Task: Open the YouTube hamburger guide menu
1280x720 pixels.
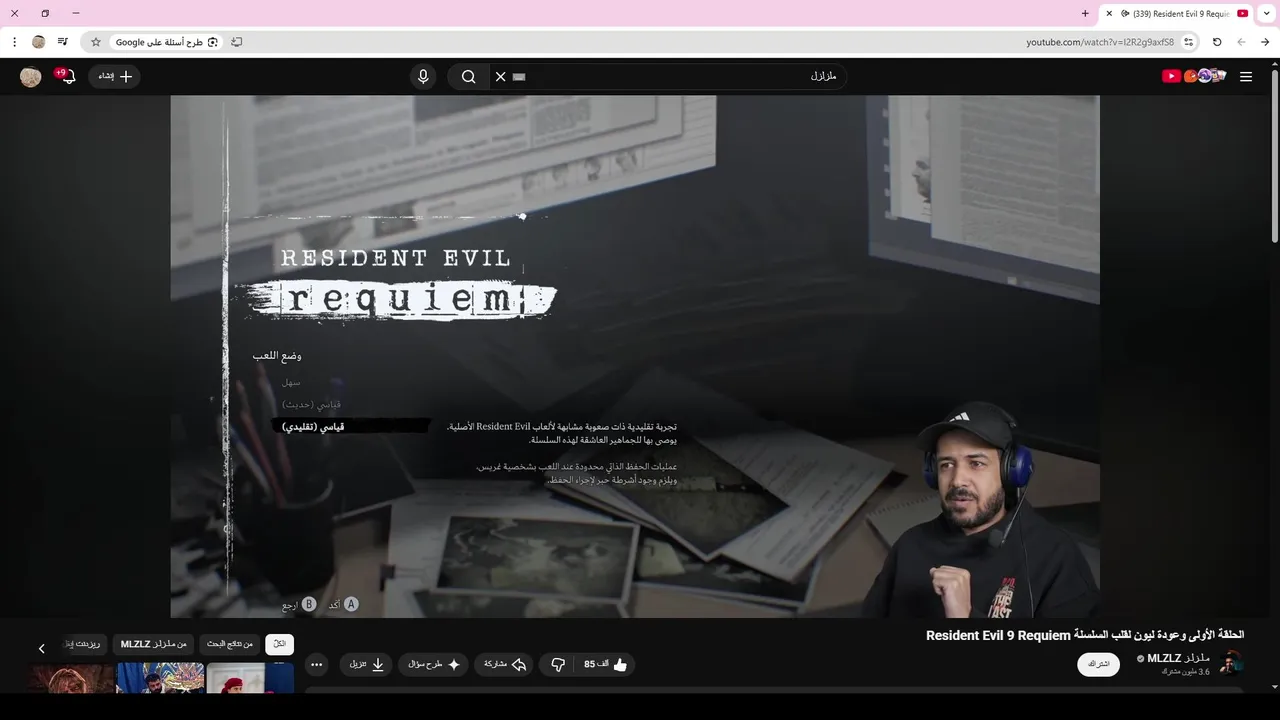Action: tap(1246, 77)
